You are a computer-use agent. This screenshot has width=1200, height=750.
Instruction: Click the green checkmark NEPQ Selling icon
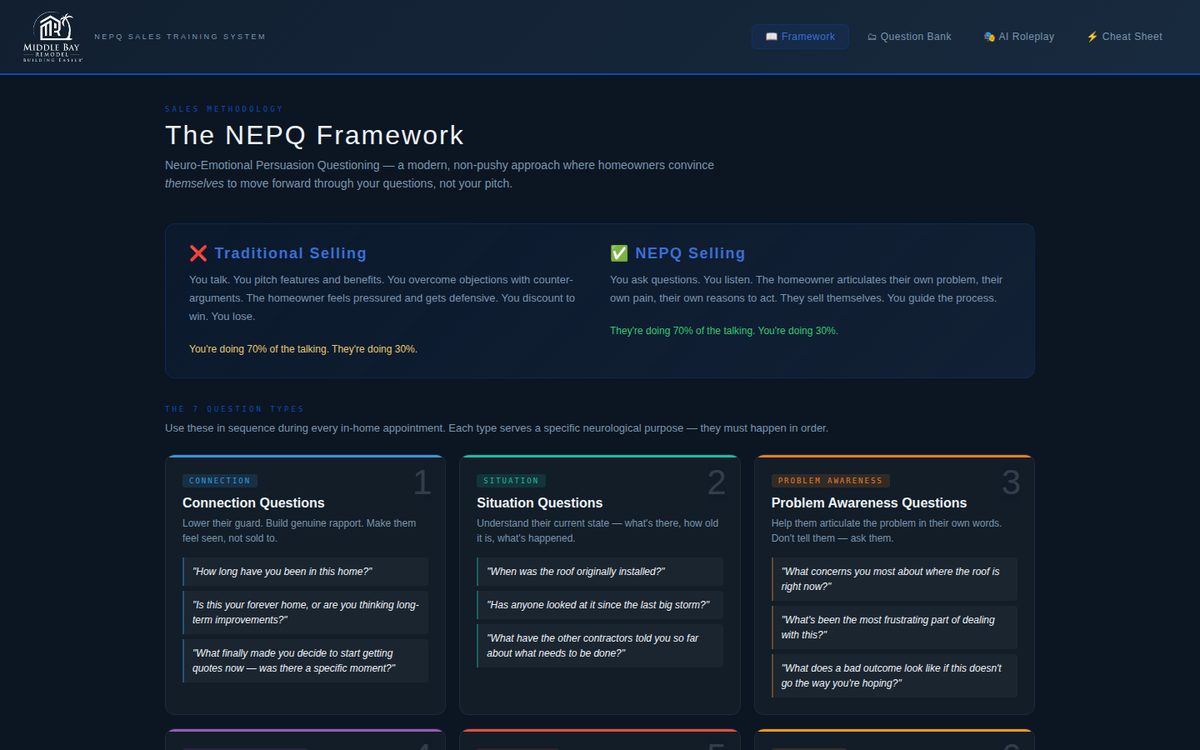[619, 254]
